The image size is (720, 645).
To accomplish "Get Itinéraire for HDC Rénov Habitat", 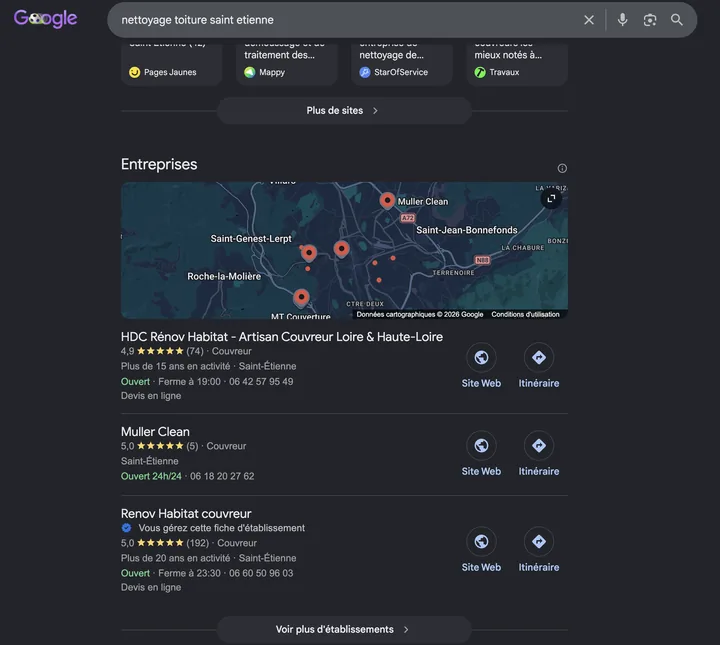I will 539,366.
